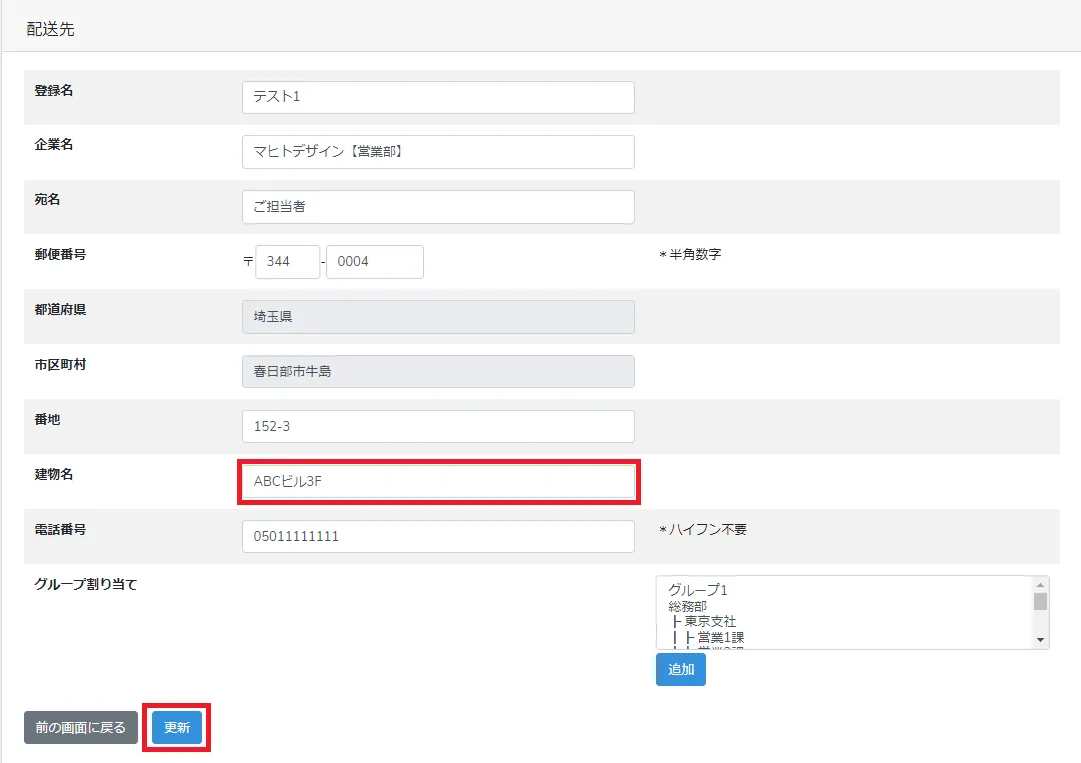Click the 前の画面に戻る button
The width and height of the screenshot is (1081, 763).
pos(80,727)
